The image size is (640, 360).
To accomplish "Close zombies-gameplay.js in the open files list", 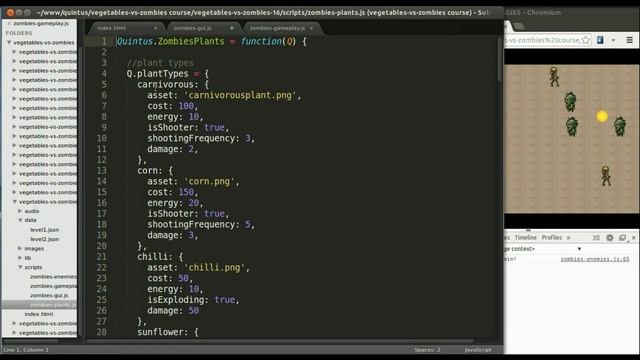I will 9,24.
